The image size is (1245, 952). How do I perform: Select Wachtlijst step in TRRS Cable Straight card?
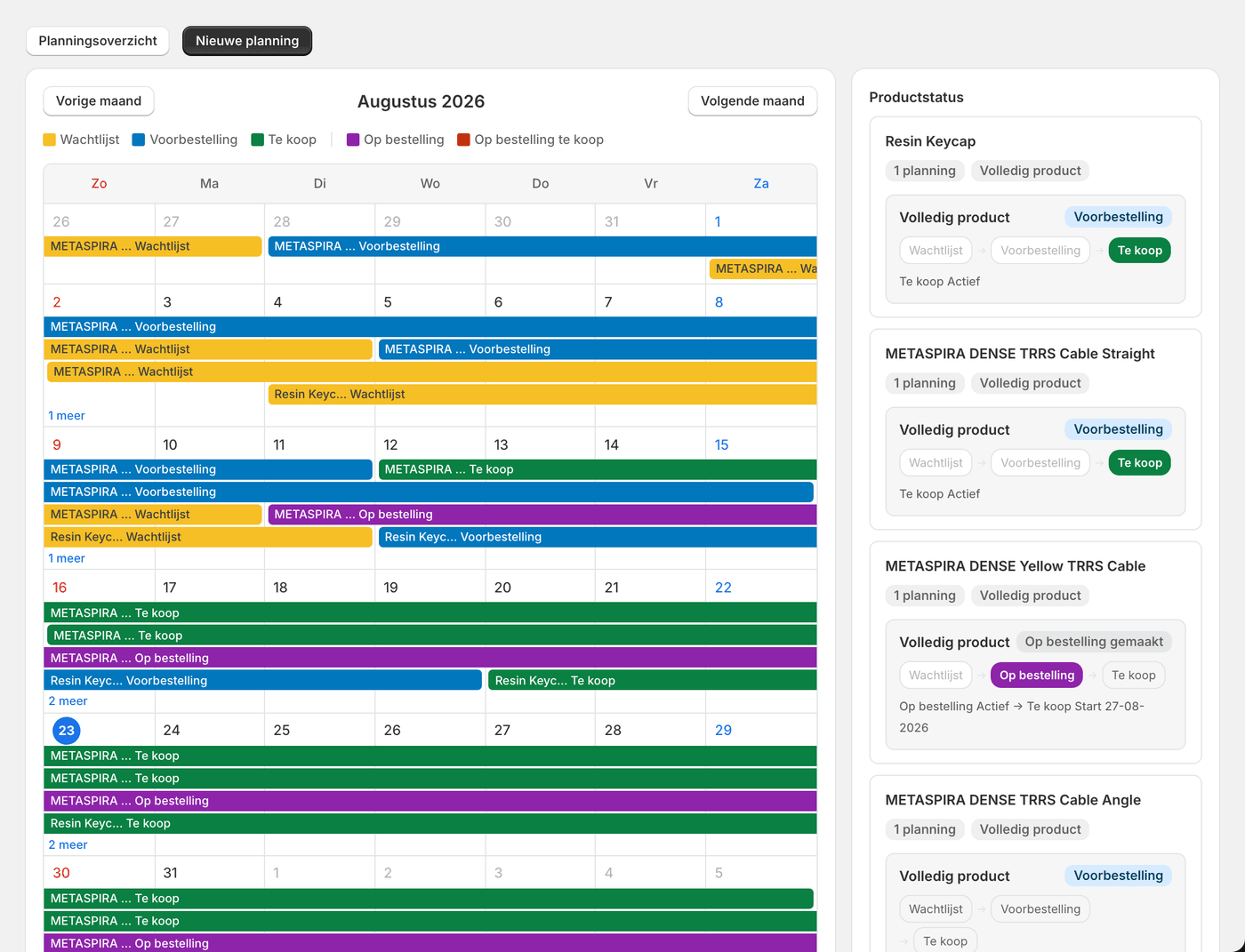[x=936, y=463]
